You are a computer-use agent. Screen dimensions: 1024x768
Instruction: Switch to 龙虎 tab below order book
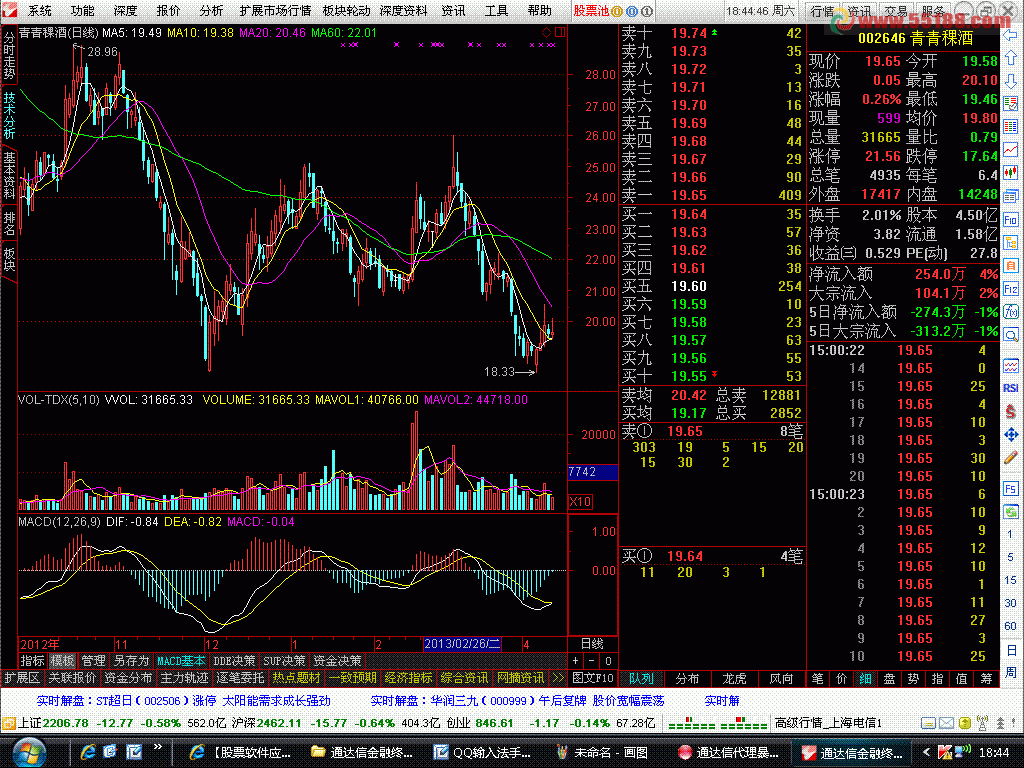(x=734, y=679)
